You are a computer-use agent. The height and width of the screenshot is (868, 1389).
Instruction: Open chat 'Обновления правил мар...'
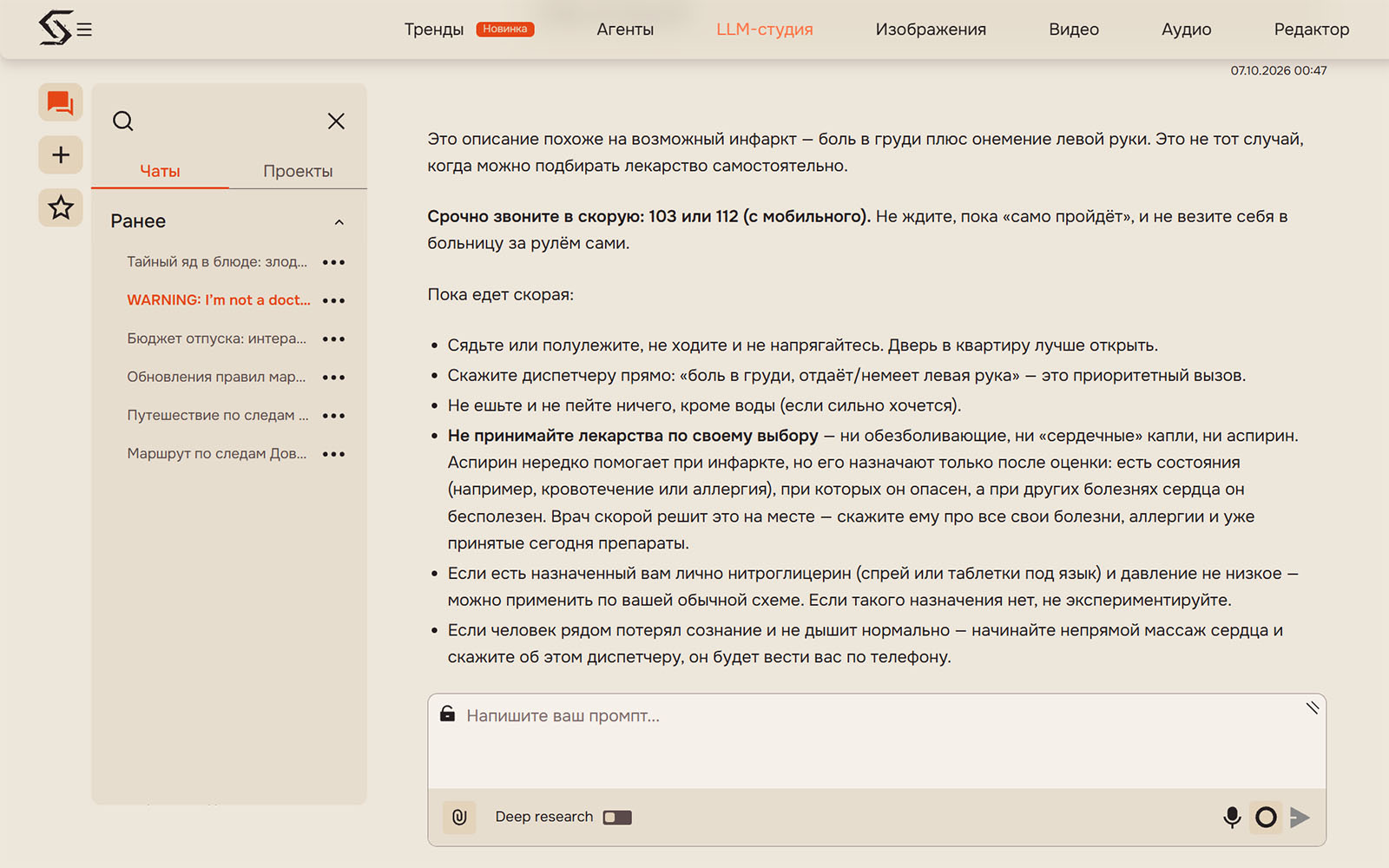tap(217, 376)
